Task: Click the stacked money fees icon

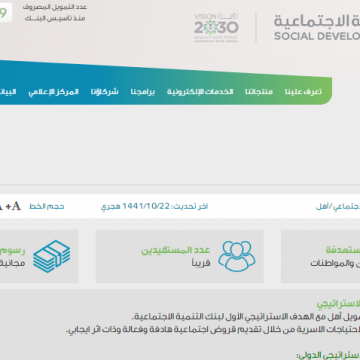Action: (x=52, y=256)
